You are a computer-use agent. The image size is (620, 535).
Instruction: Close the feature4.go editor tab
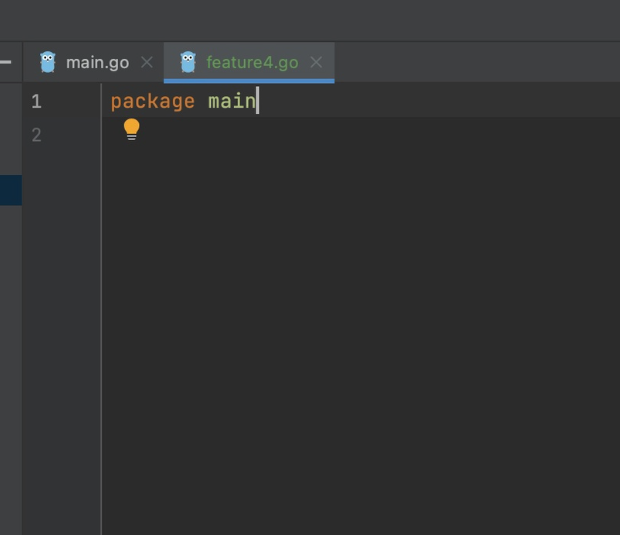pyautogui.click(x=316, y=62)
